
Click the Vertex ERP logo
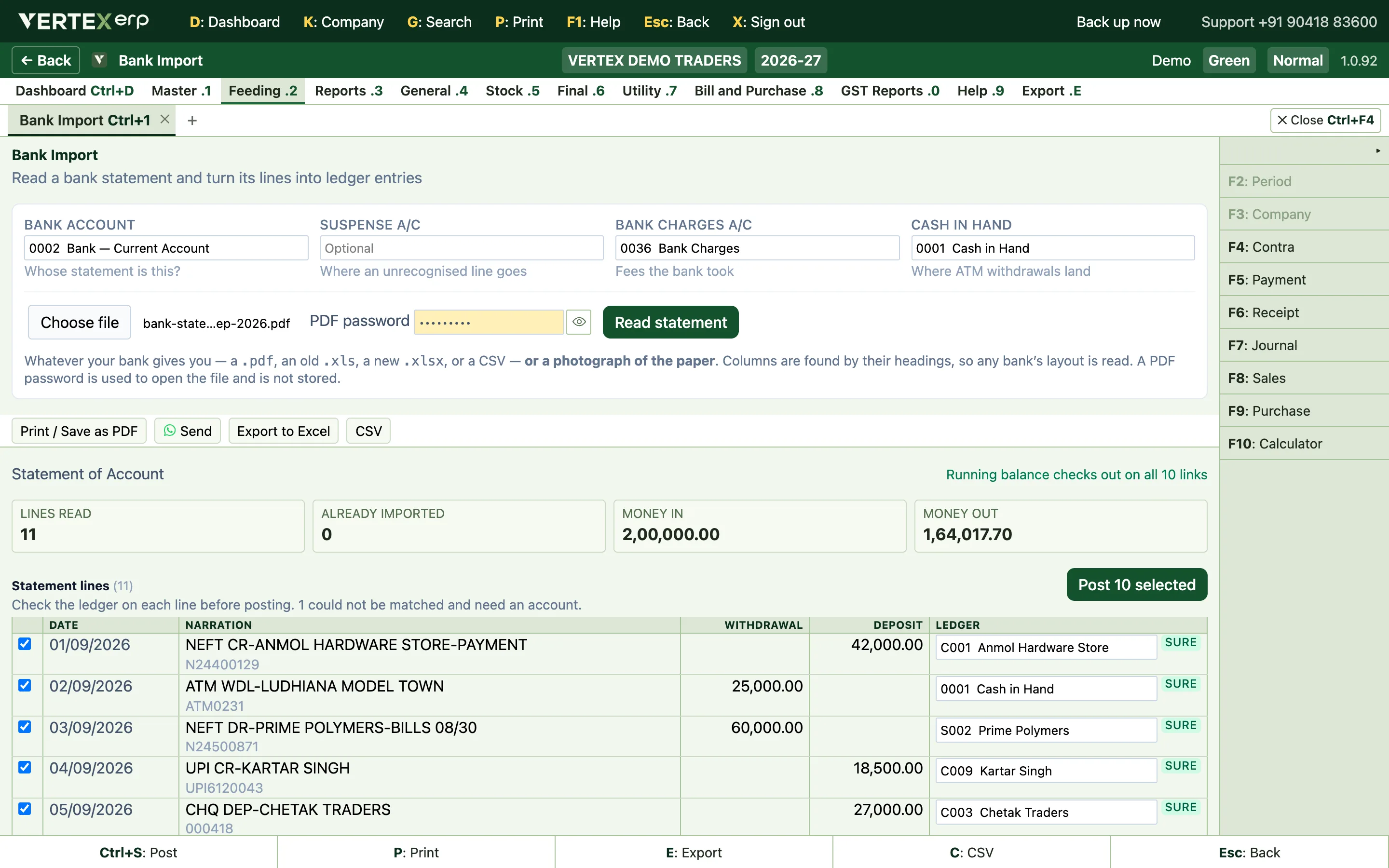point(83,21)
